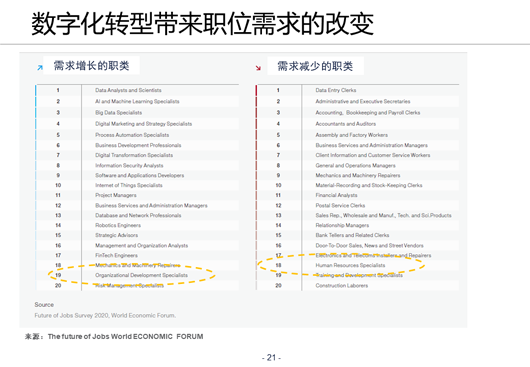Select the 需求增长的职类 heading
The height and width of the screenshot is (367, 530).
pos(91,66)
